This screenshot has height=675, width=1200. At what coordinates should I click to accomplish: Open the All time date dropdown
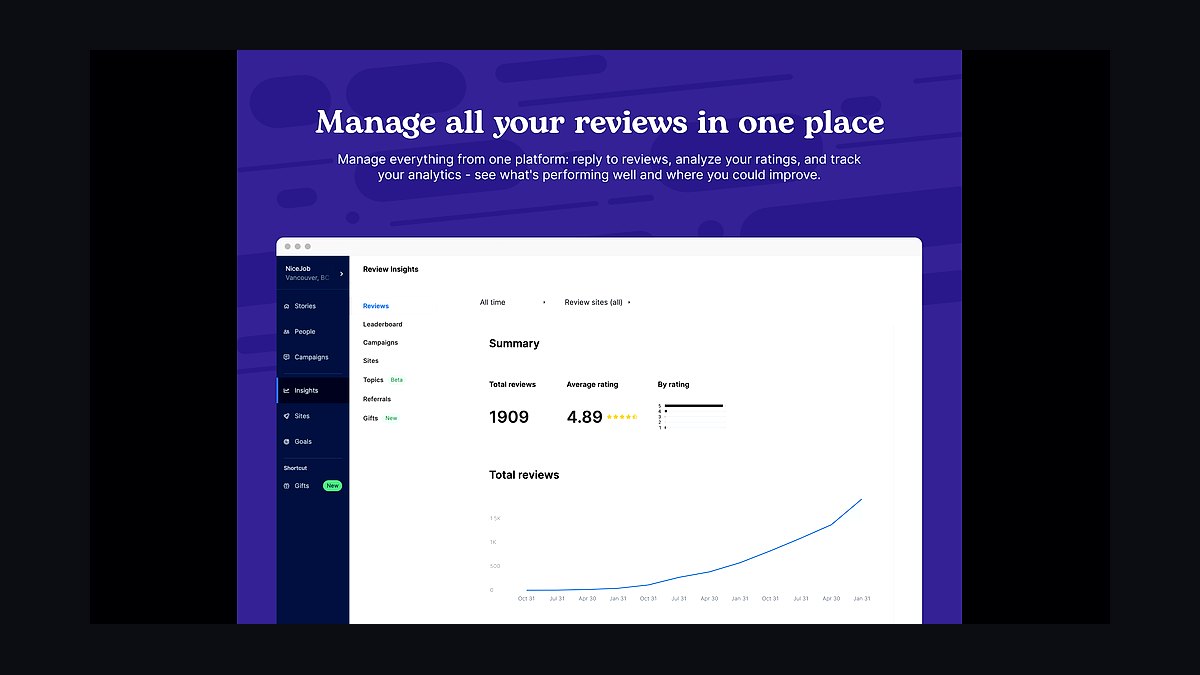(x=512, y=302)
